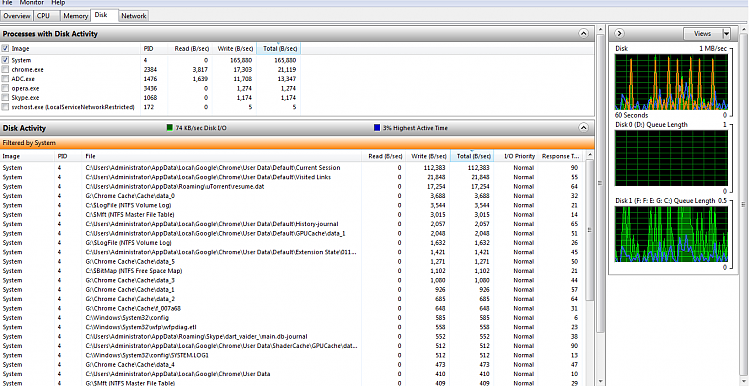Select the GPUCache\data_1 file row
Viewport: 750px width, 386px height.
tap(292, 233)
